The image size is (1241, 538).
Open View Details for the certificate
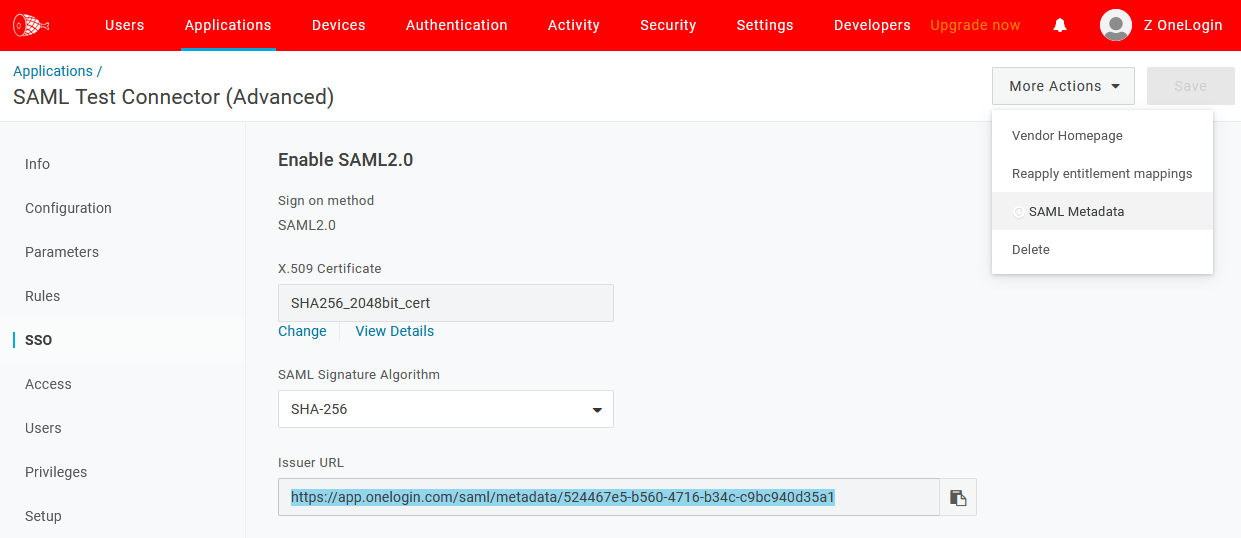pos(394,331)
